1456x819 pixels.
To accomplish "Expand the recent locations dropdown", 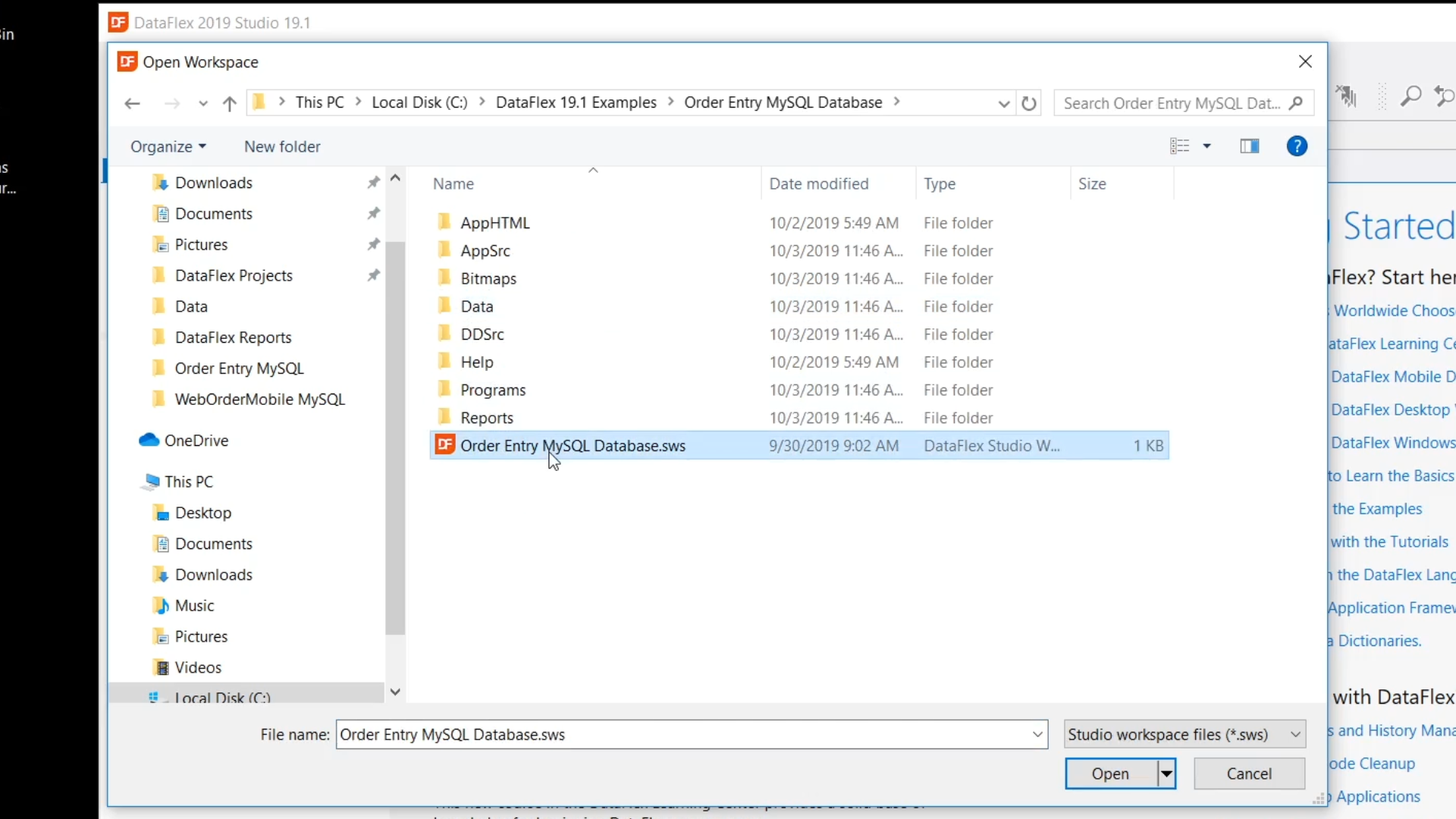I will tap(202, 103).
